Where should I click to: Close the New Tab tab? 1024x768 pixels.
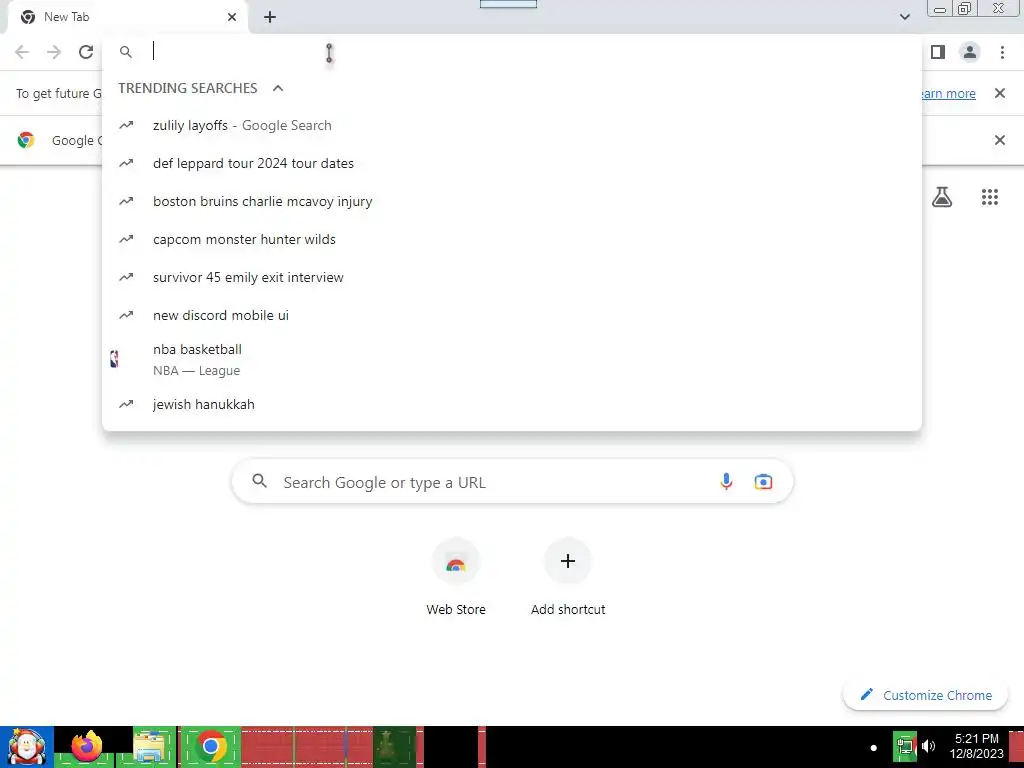pos(232,17)
